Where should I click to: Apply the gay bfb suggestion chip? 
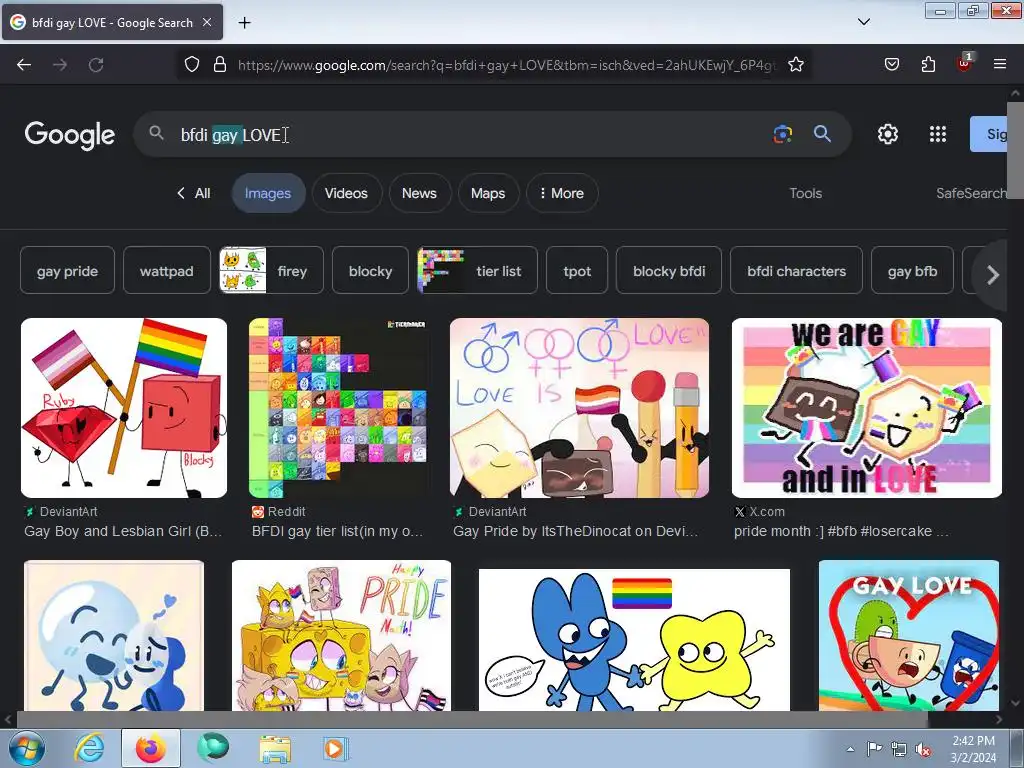tap(912, 270)
